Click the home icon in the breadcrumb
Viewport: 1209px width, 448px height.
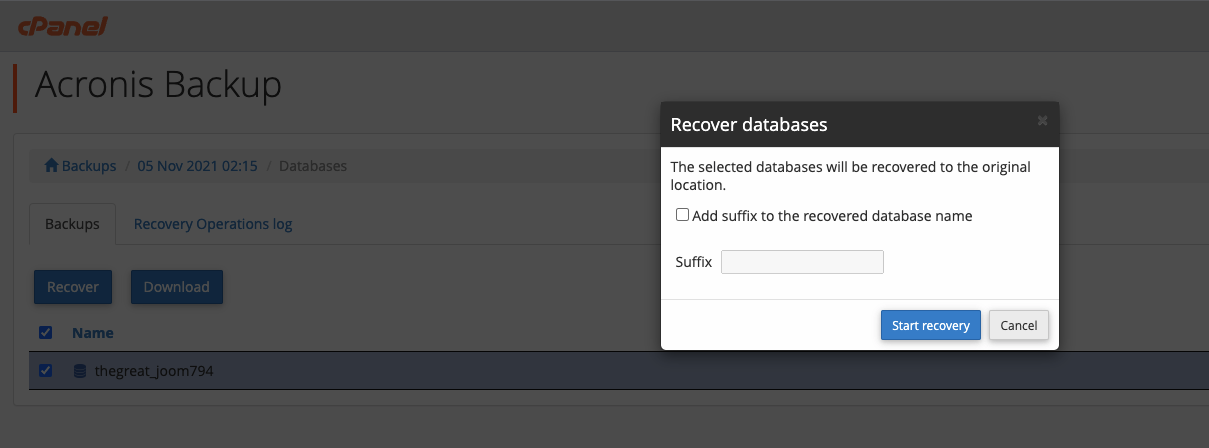pyautogui.click(x=51, y=166)
